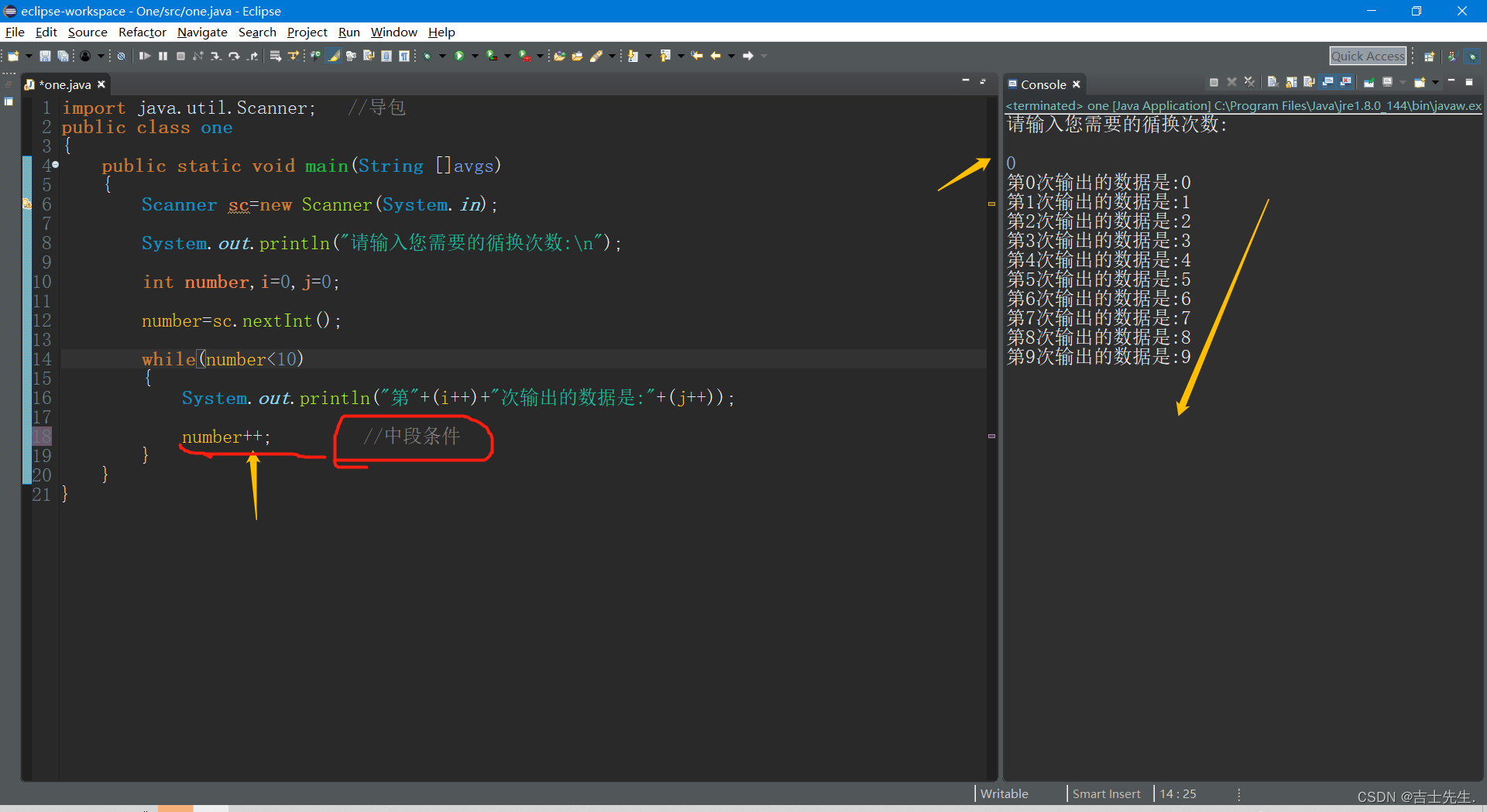Viewport: 1487px width, 812px height.
Task: Click the Open Console icon
Action: tap(1420, 82)
